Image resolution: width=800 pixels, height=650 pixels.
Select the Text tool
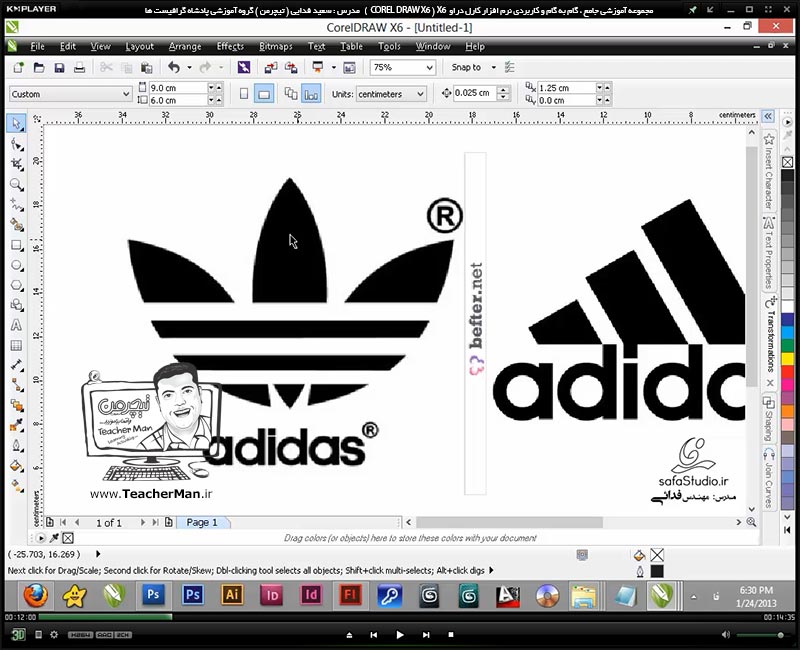point(16,326)
